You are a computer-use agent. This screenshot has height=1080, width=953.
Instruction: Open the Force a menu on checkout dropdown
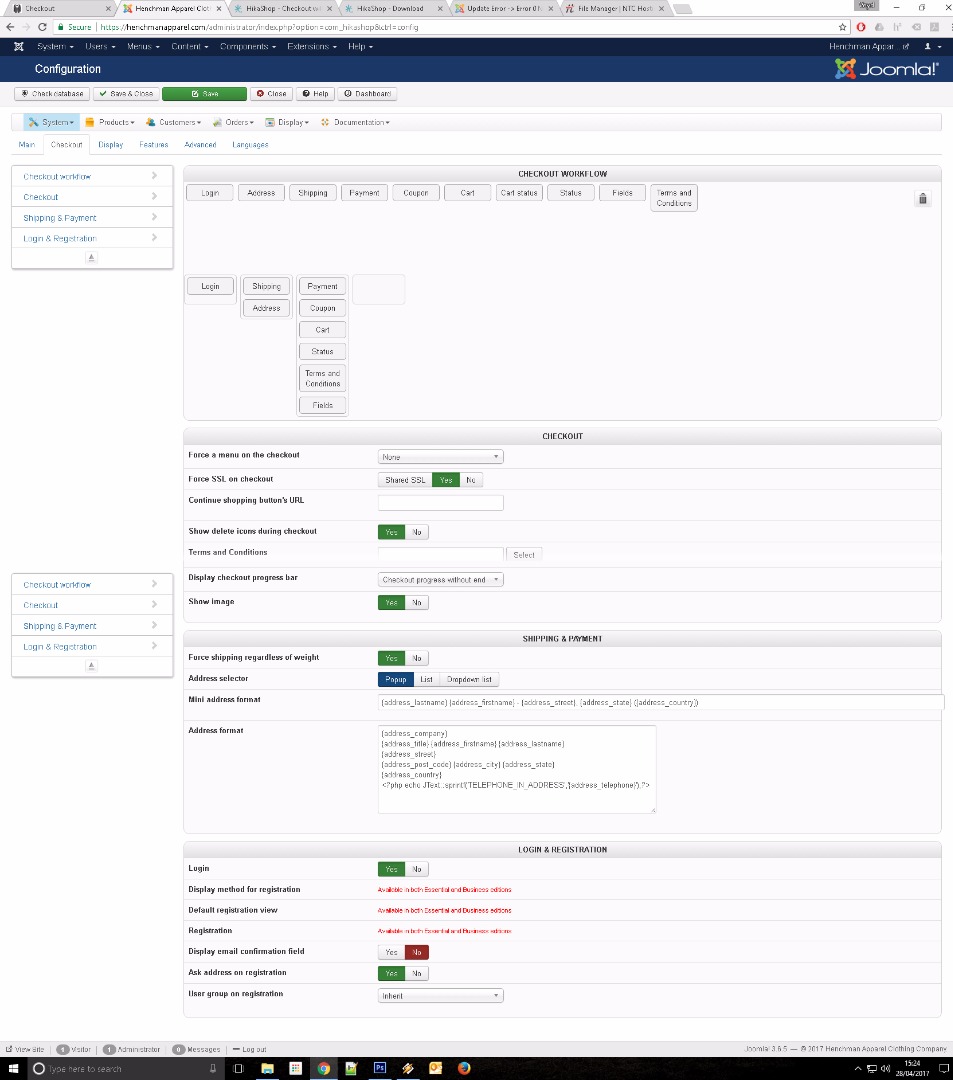click(441, 457)
